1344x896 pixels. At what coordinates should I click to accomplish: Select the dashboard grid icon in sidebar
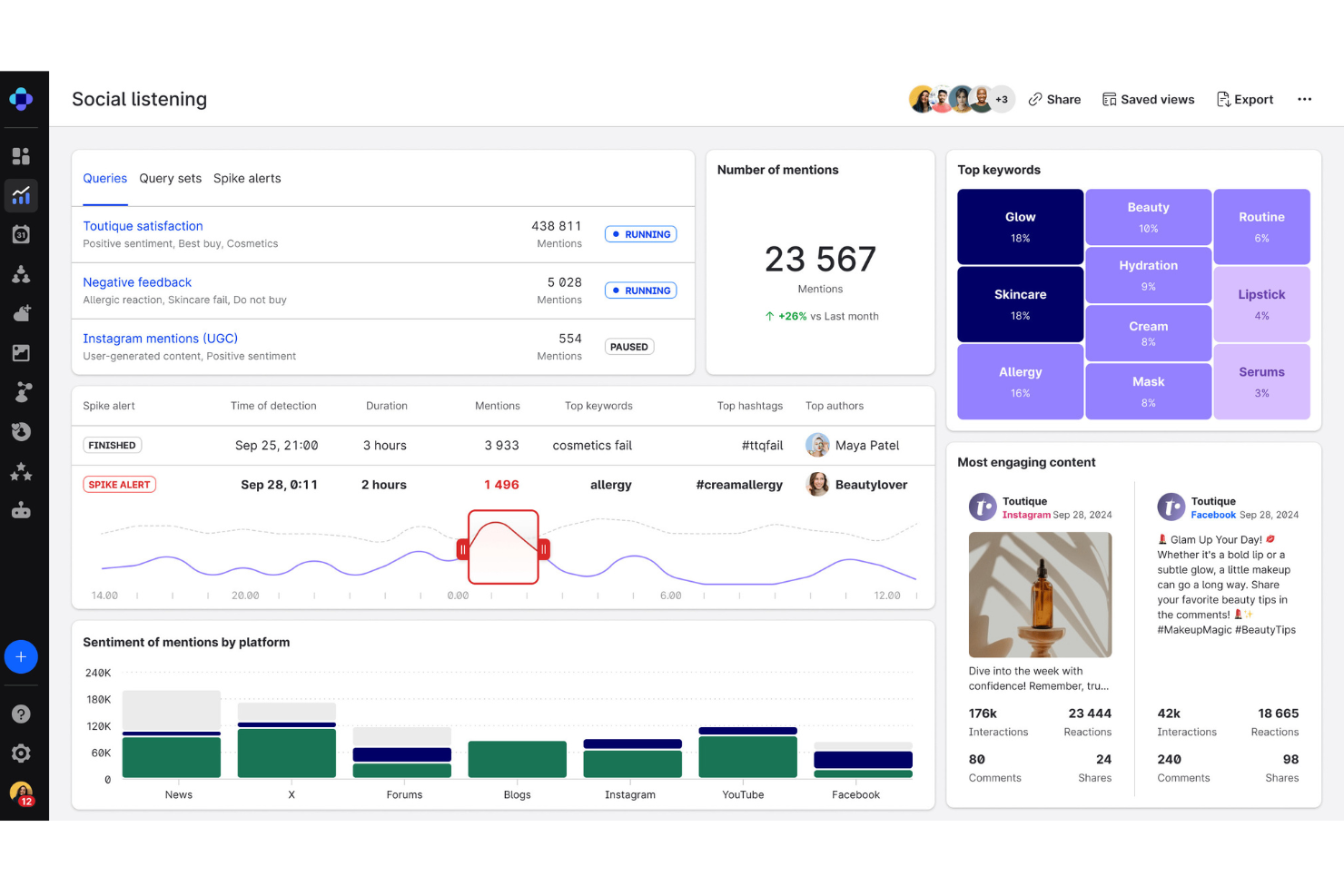pos(20,155)
